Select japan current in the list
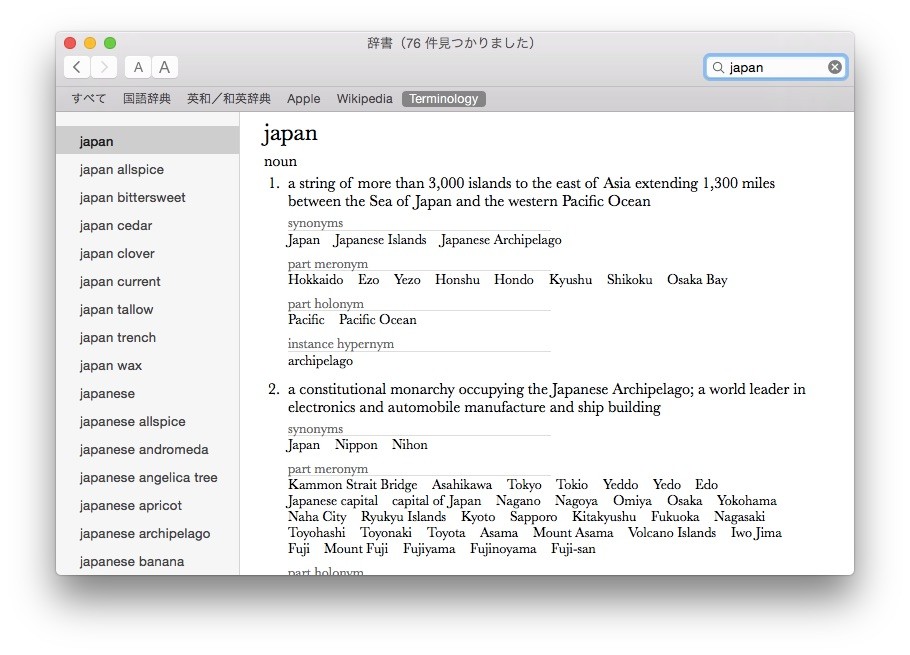 (147, 281)
